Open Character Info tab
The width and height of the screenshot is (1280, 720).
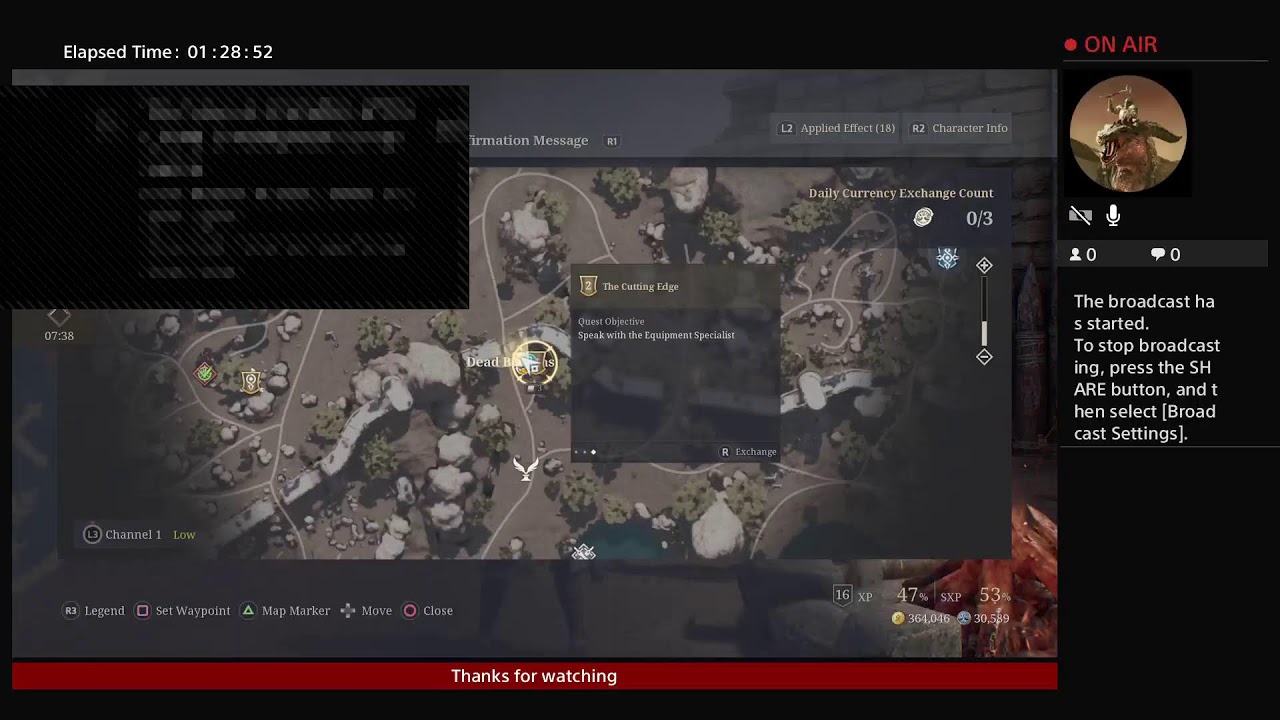pos(959,128)
